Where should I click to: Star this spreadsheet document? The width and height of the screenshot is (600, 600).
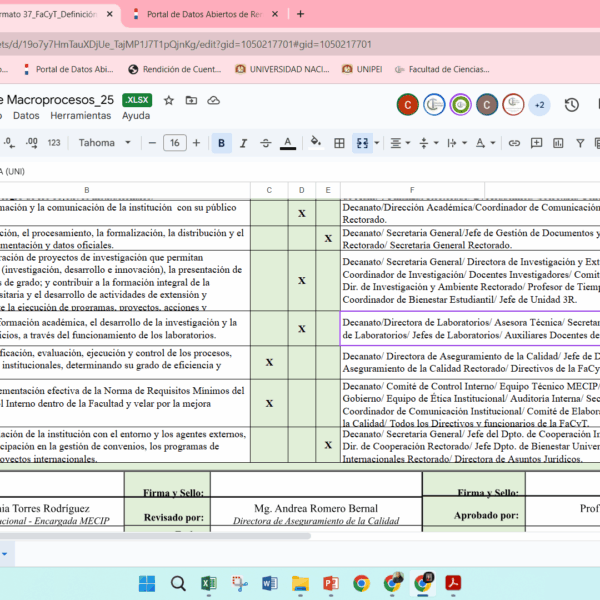(168, 100)
